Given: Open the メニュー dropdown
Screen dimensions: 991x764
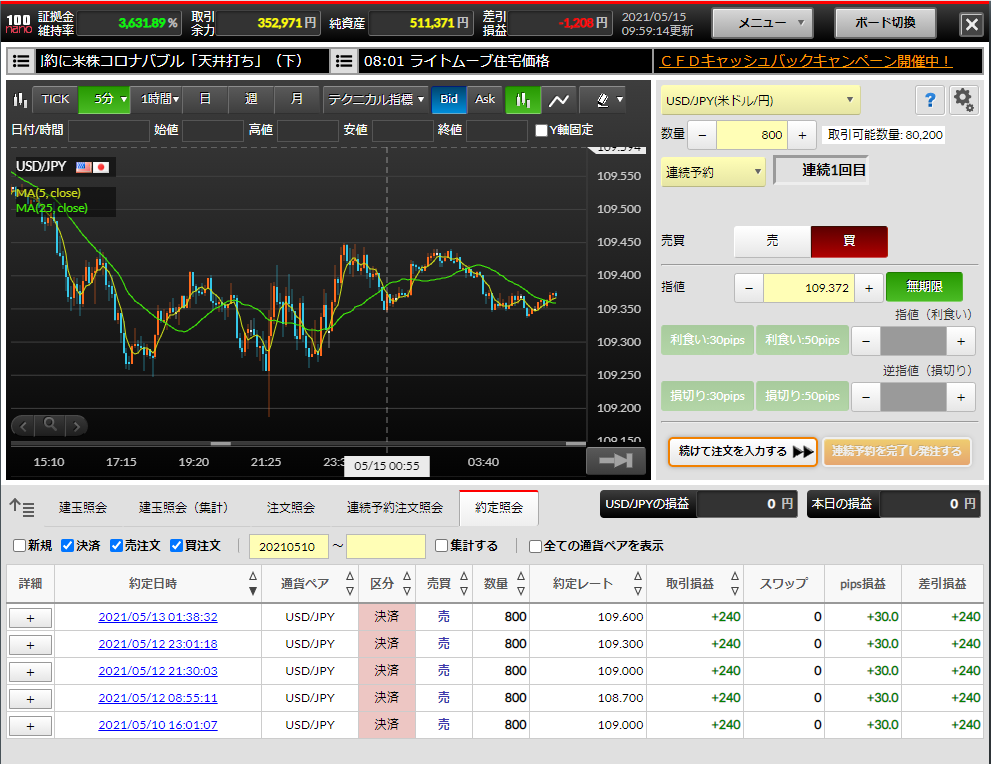Looking at the screenshot, I should point(763,23).
